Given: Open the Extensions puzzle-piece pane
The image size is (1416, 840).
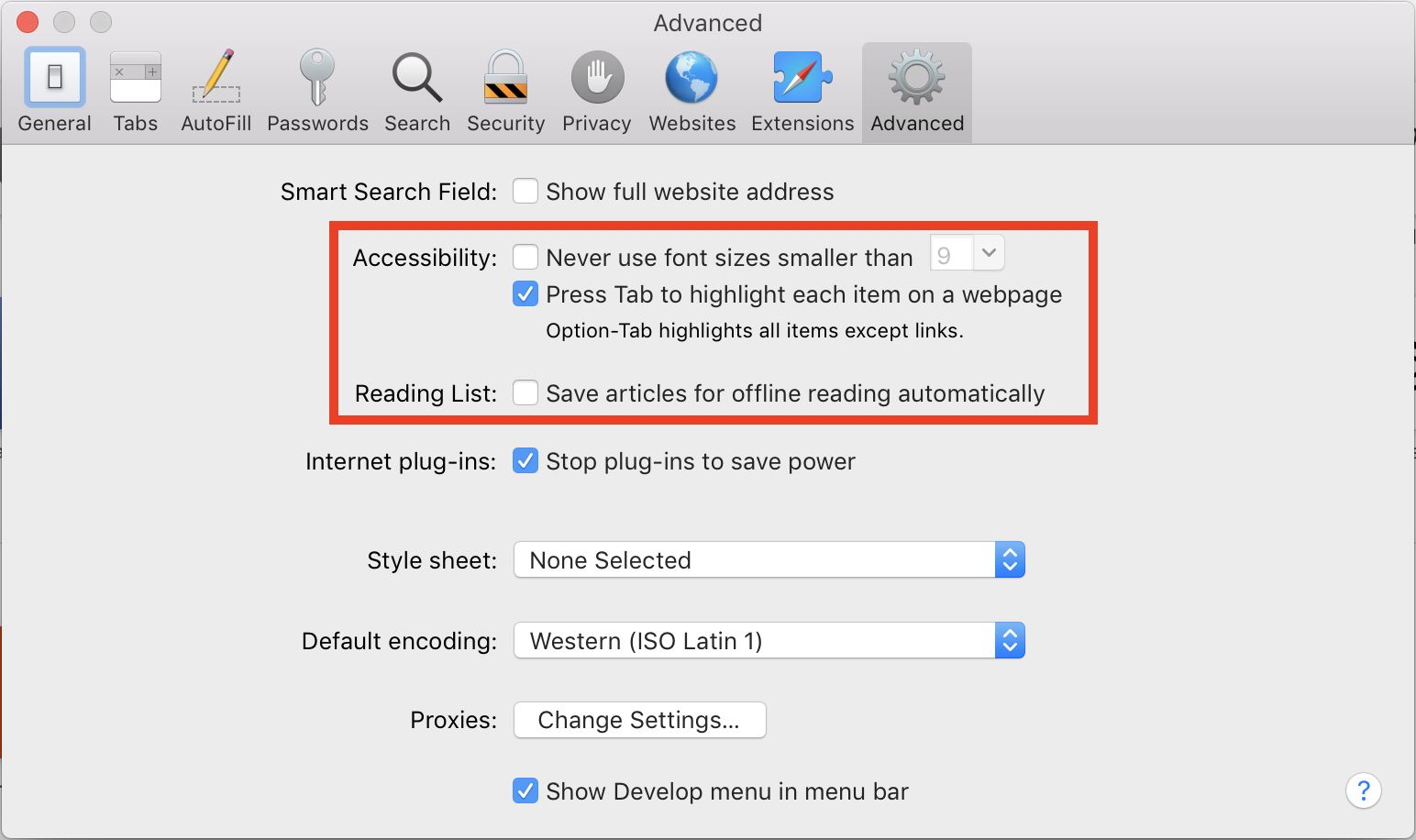Looking at the screenshot, I should [x=802, y=90].
